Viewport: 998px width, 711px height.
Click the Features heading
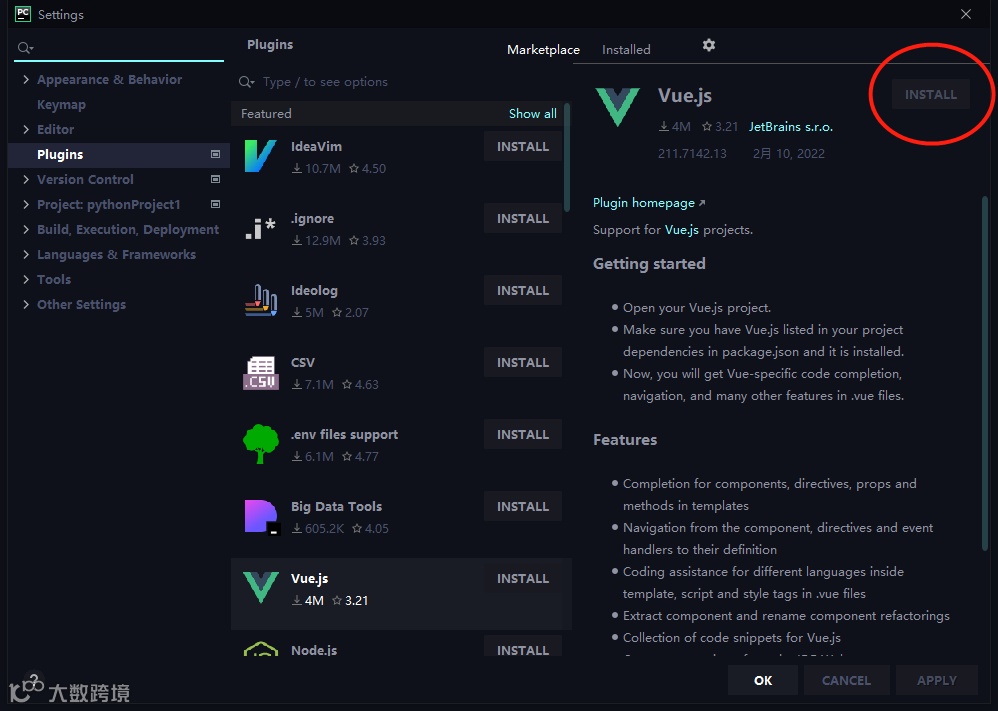point(624,440)
